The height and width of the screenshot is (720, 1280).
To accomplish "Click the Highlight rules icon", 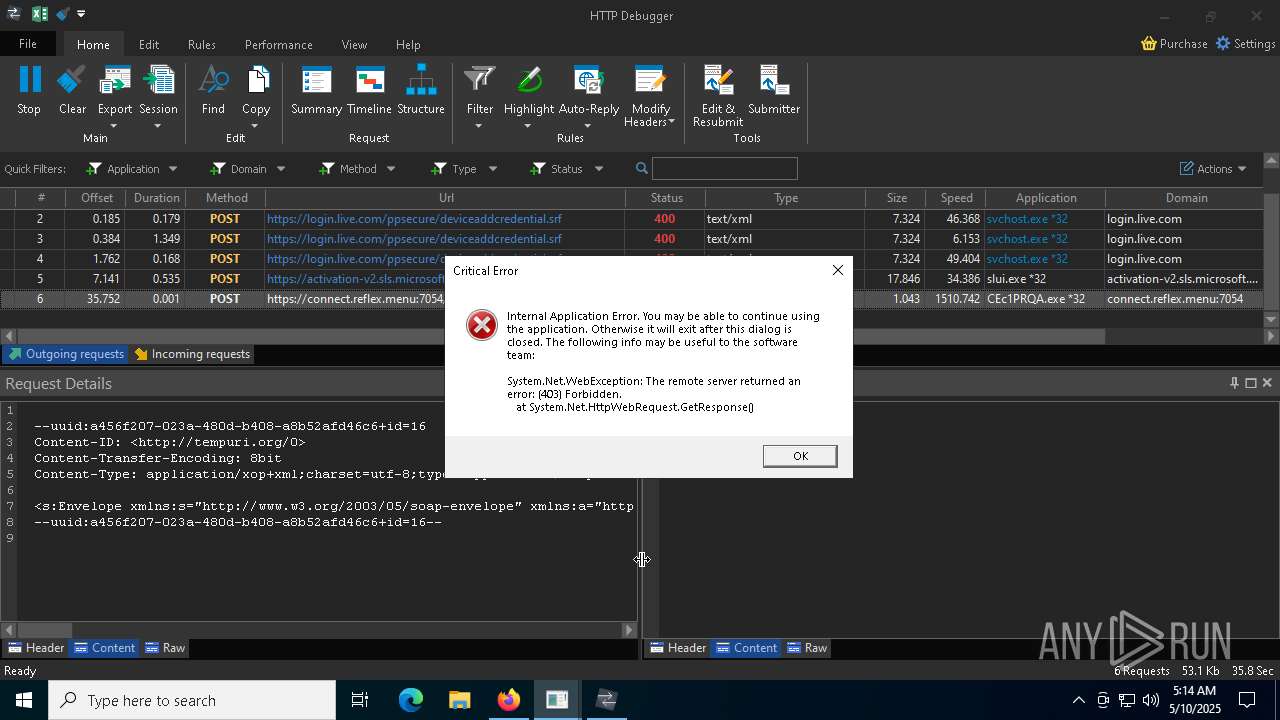I will click(529, 80).
